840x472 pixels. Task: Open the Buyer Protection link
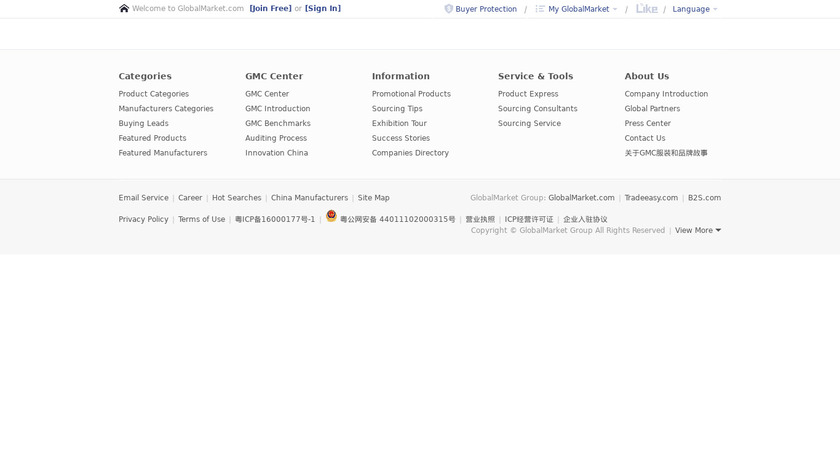[x=486, y=9]
